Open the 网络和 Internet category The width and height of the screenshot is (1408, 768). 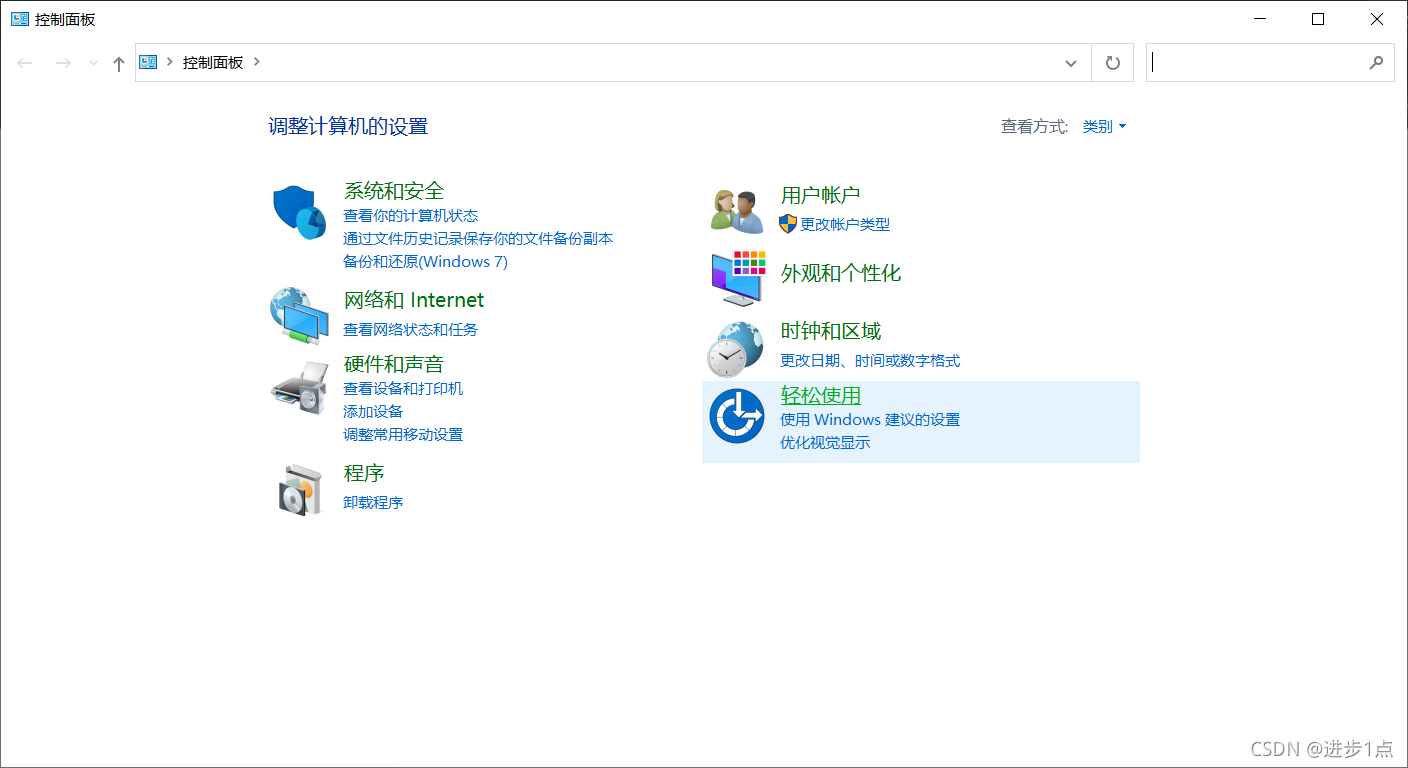click(414, 300)
